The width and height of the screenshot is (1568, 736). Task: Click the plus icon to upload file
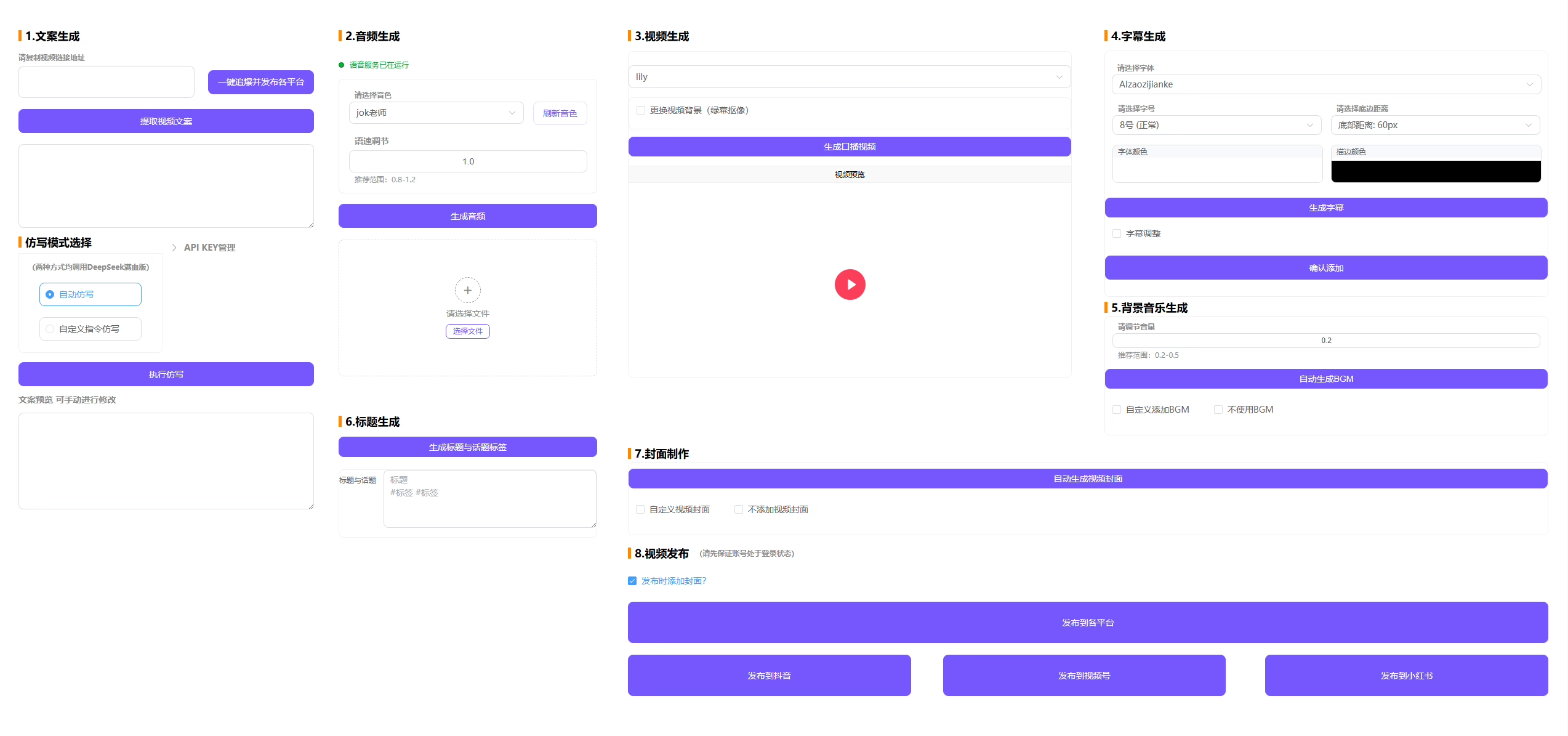pos(467,290)
